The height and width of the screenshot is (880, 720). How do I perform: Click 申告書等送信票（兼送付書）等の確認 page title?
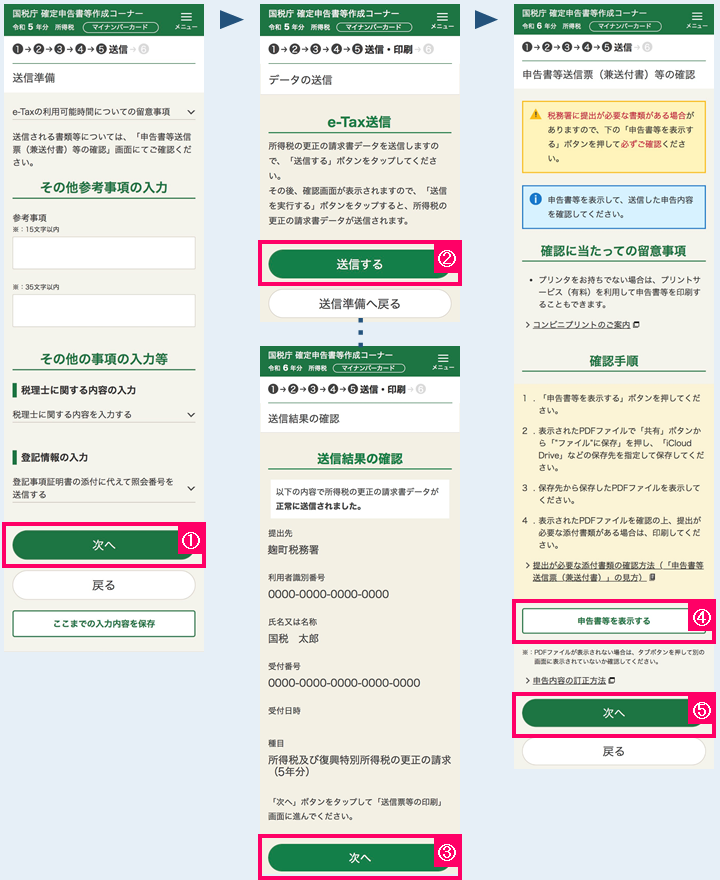[609, 75]
